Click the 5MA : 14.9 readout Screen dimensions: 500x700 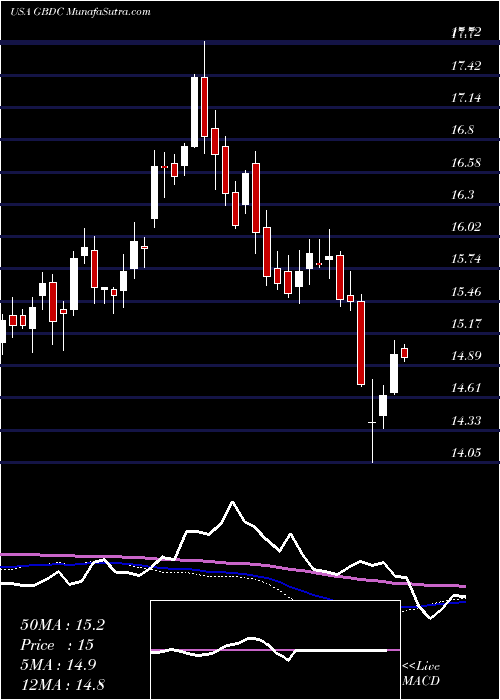pyautogui.click(x=59, y=665)
